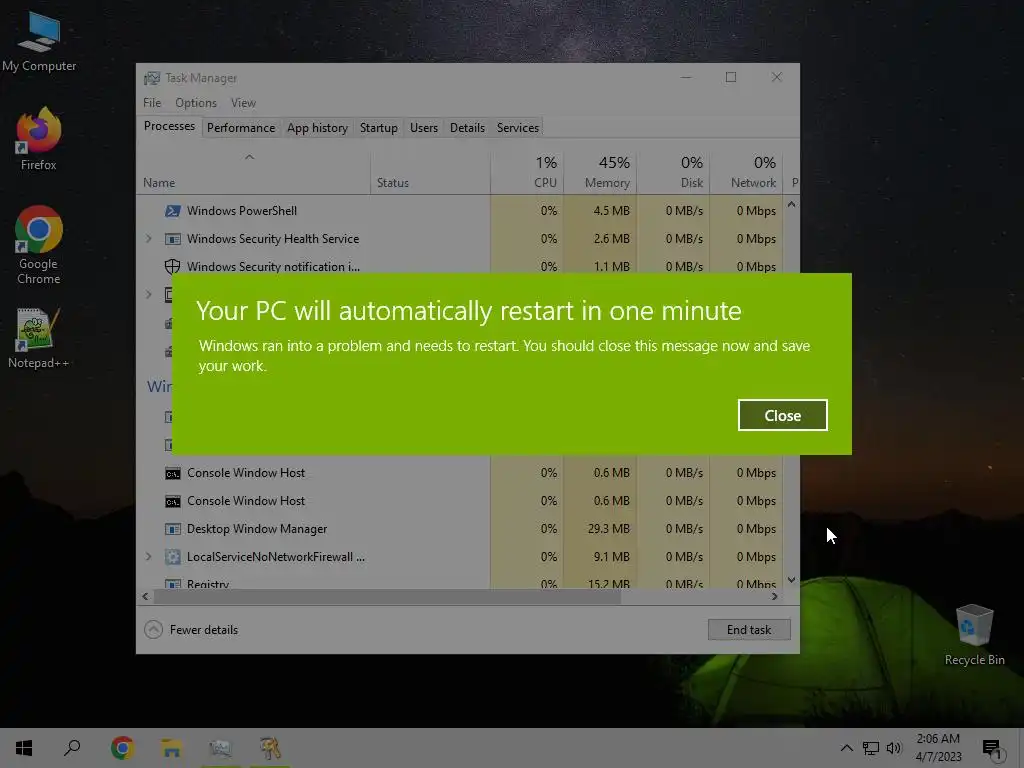Click Windows Security Health Service icon
The image size is (1024, 768).
coord(172,239)
